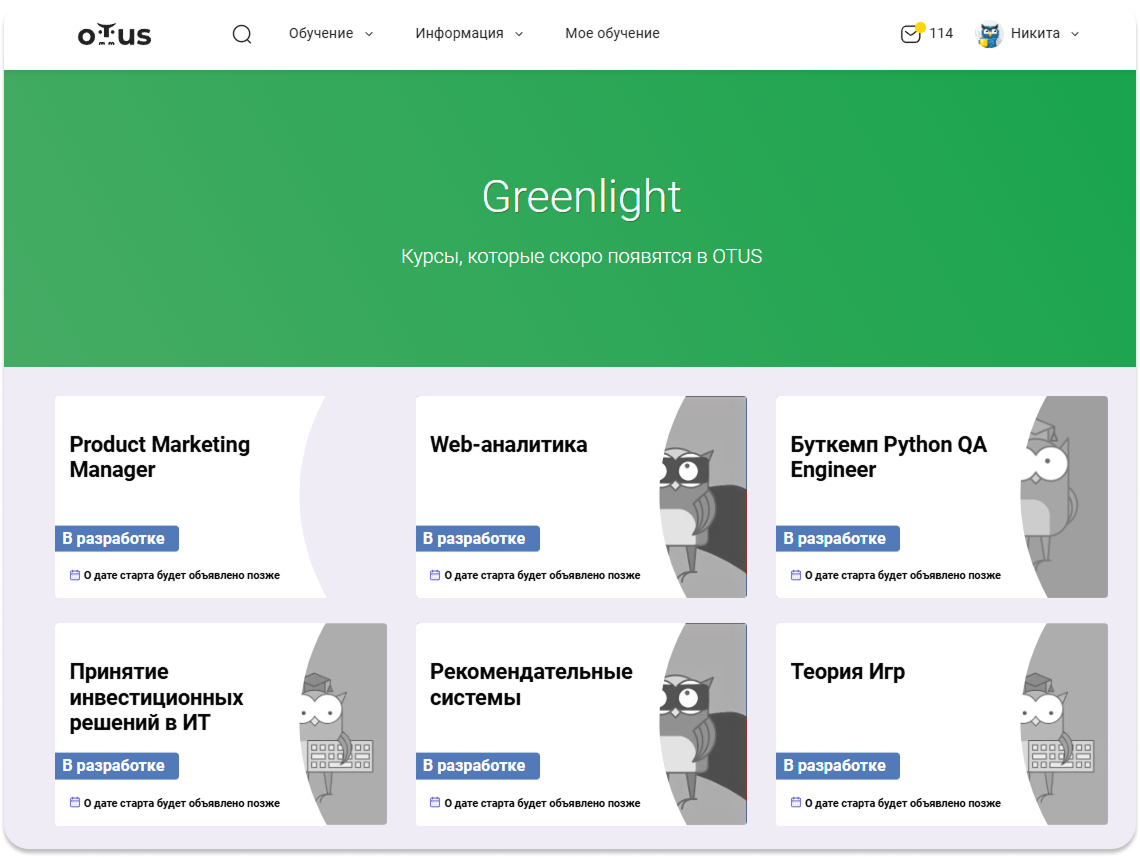Click the Greenlight page heading

582,197
